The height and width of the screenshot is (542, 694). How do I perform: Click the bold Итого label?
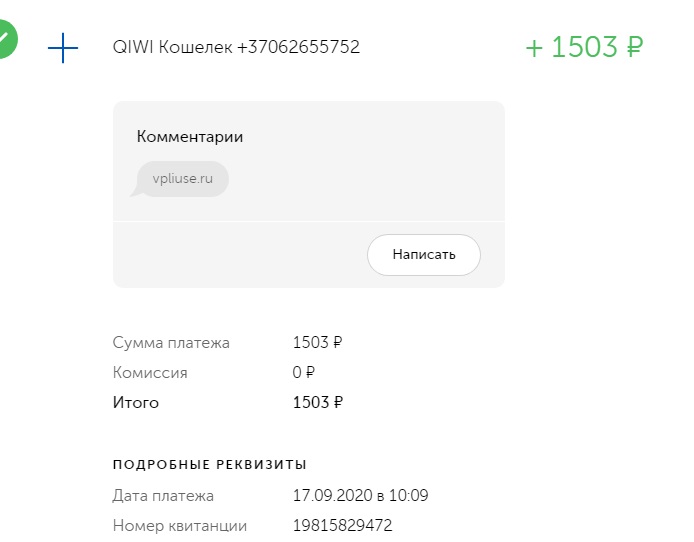[135, 403]
